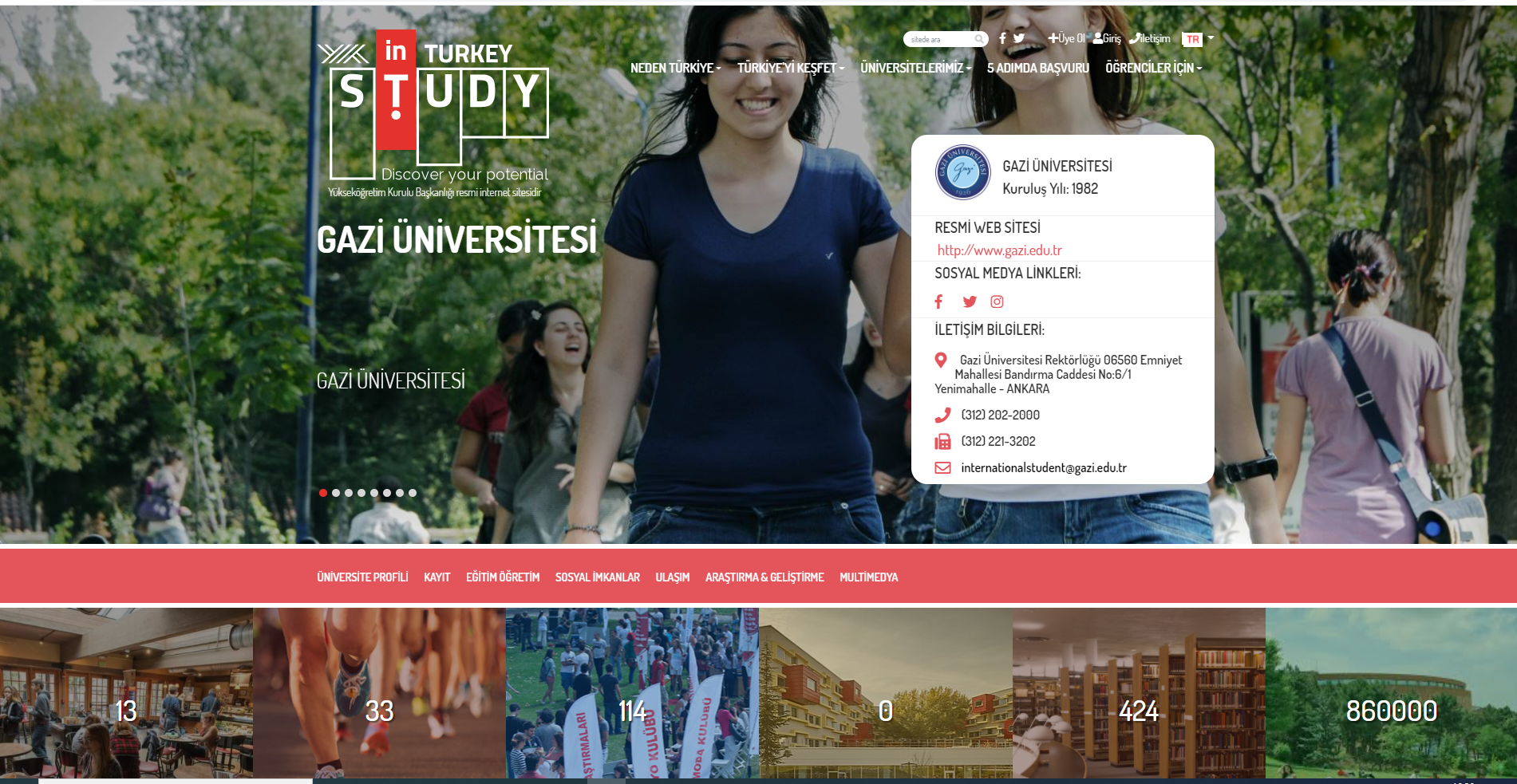The height and width of the screenshot is (784, 1517).
Task: Select the third carousel dot
Action: (x=348, y=493)
